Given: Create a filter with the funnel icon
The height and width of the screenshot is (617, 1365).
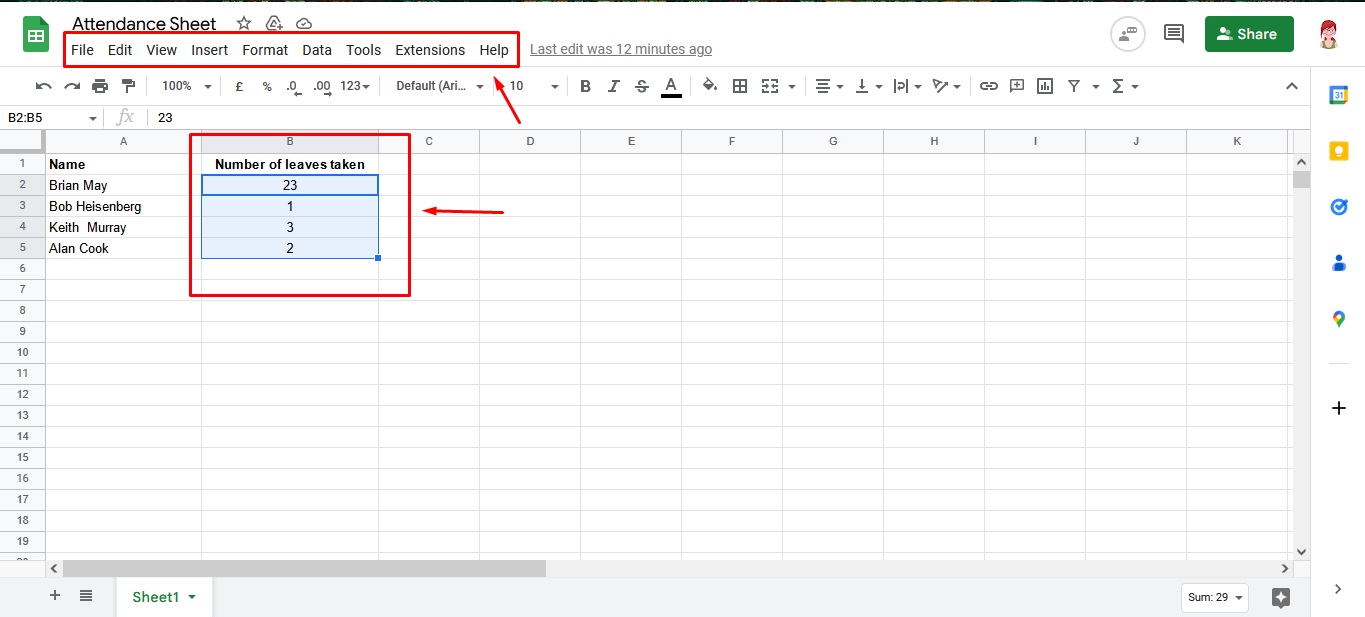Looking at the screenshot, I should [1072, 86].
